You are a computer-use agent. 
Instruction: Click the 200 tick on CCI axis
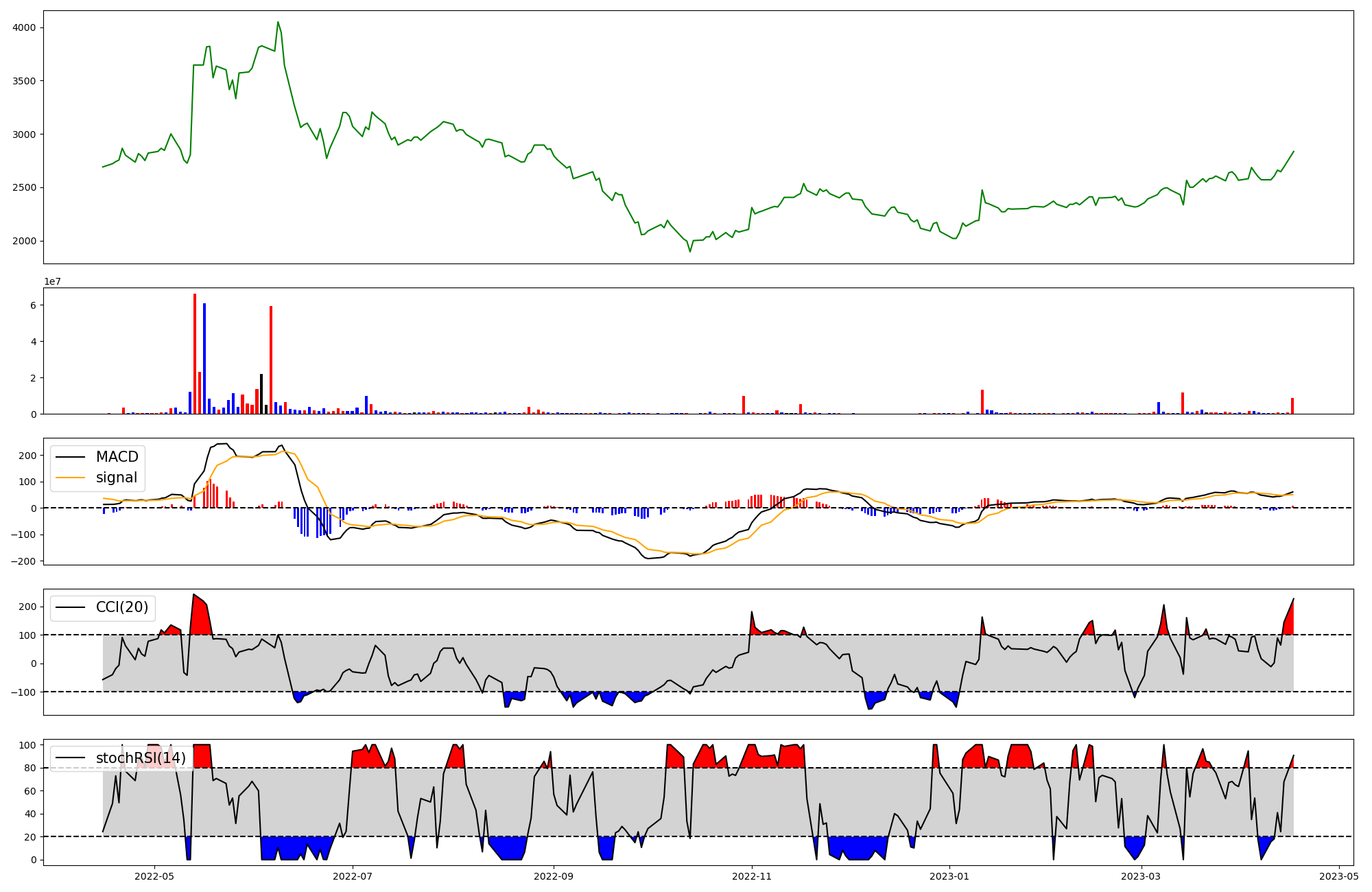click(x=27, y=607)
